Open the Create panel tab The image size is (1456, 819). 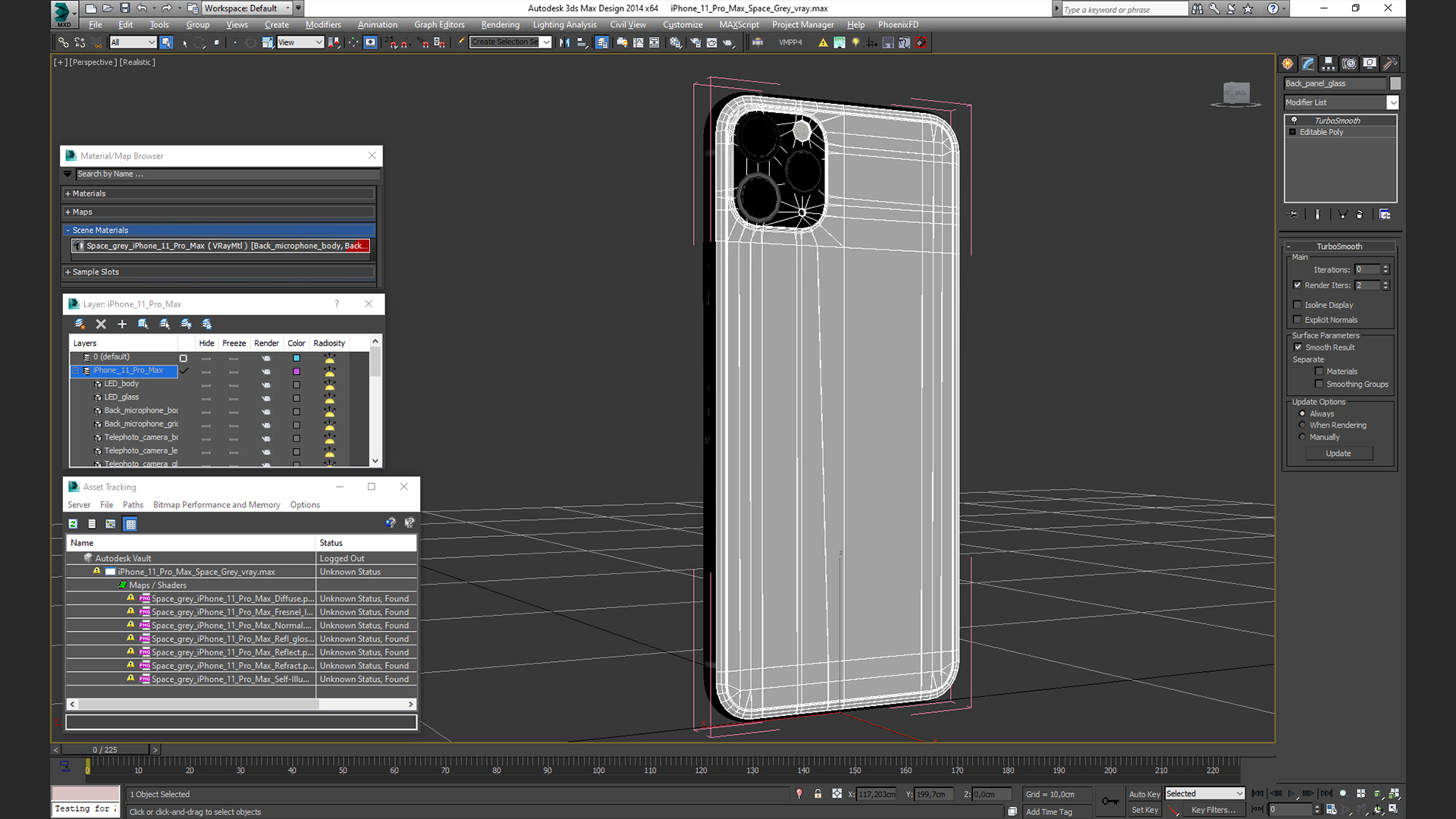(x=1288, y=64)
